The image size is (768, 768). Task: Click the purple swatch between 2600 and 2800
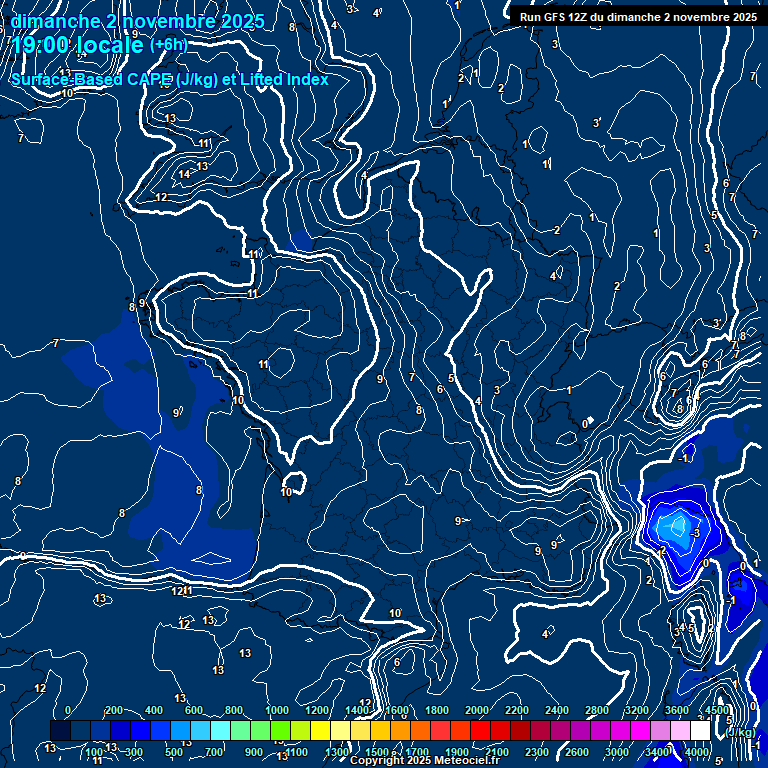click(580, 730)
